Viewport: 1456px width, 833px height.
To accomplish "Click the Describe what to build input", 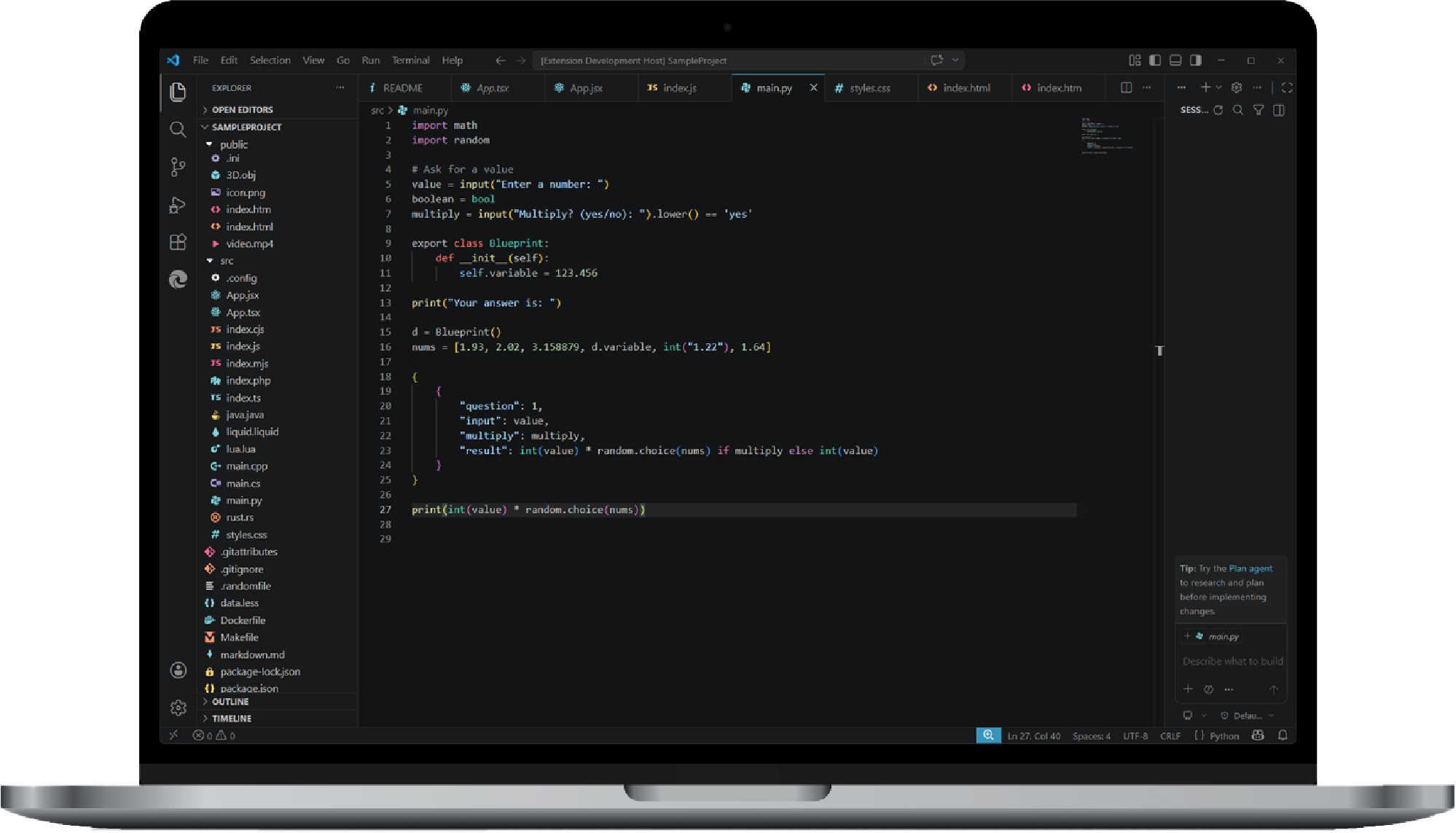I will (x=1232, y=661).
